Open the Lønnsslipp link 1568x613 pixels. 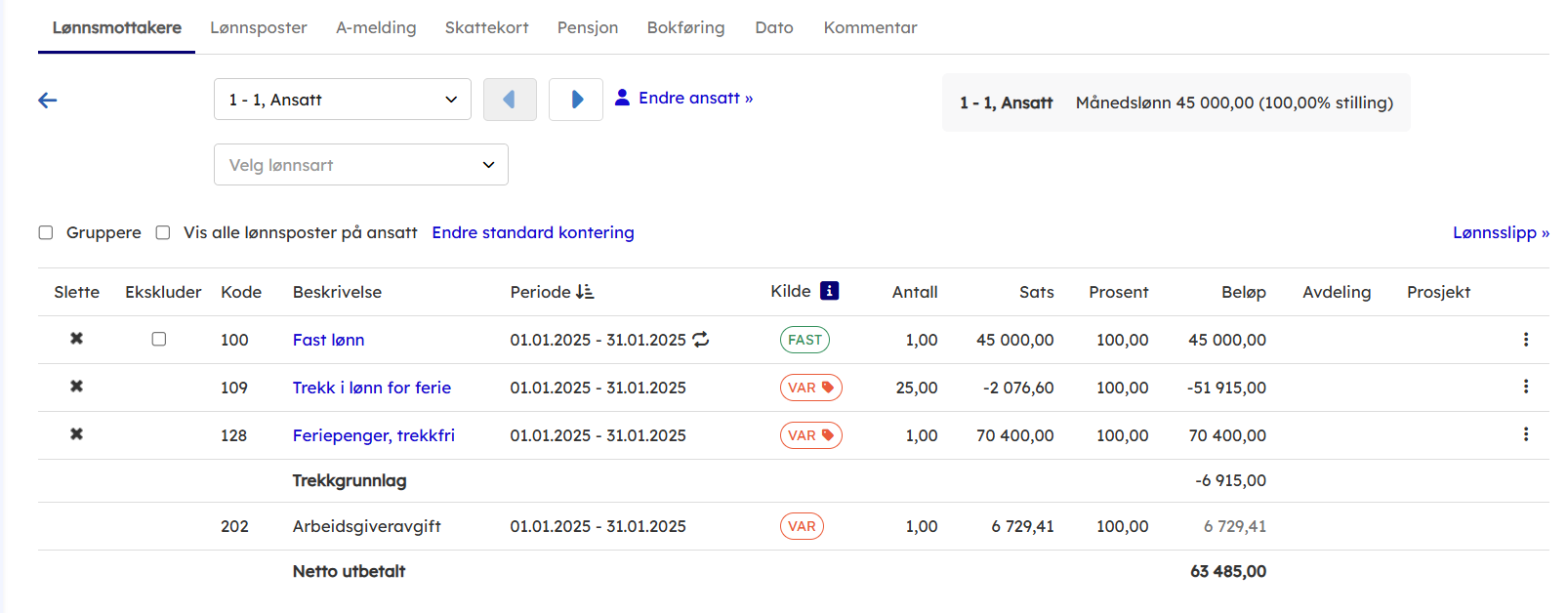click(x=1500, y=232)
